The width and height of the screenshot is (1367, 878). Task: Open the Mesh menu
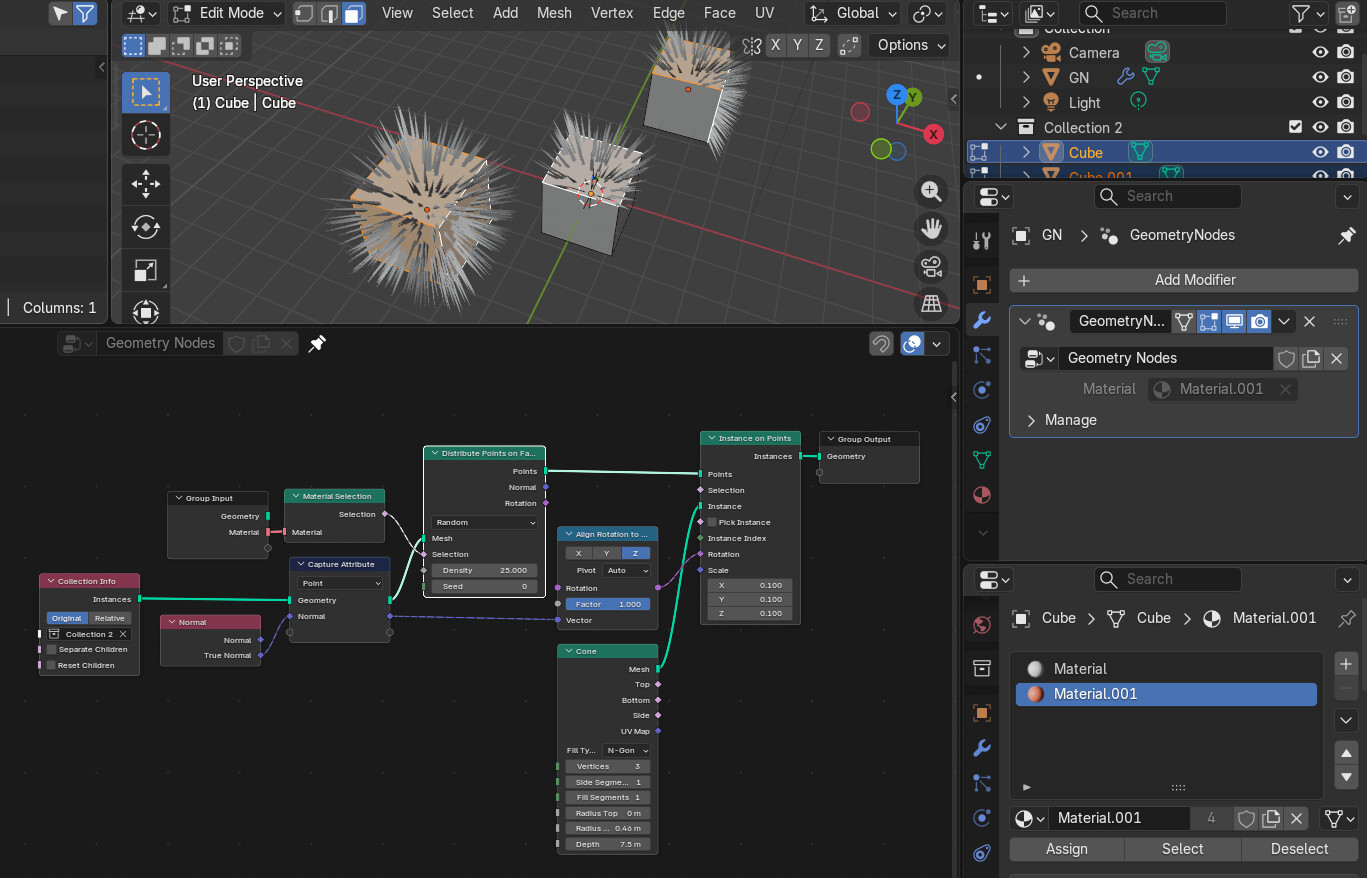(x=554, y=13)
